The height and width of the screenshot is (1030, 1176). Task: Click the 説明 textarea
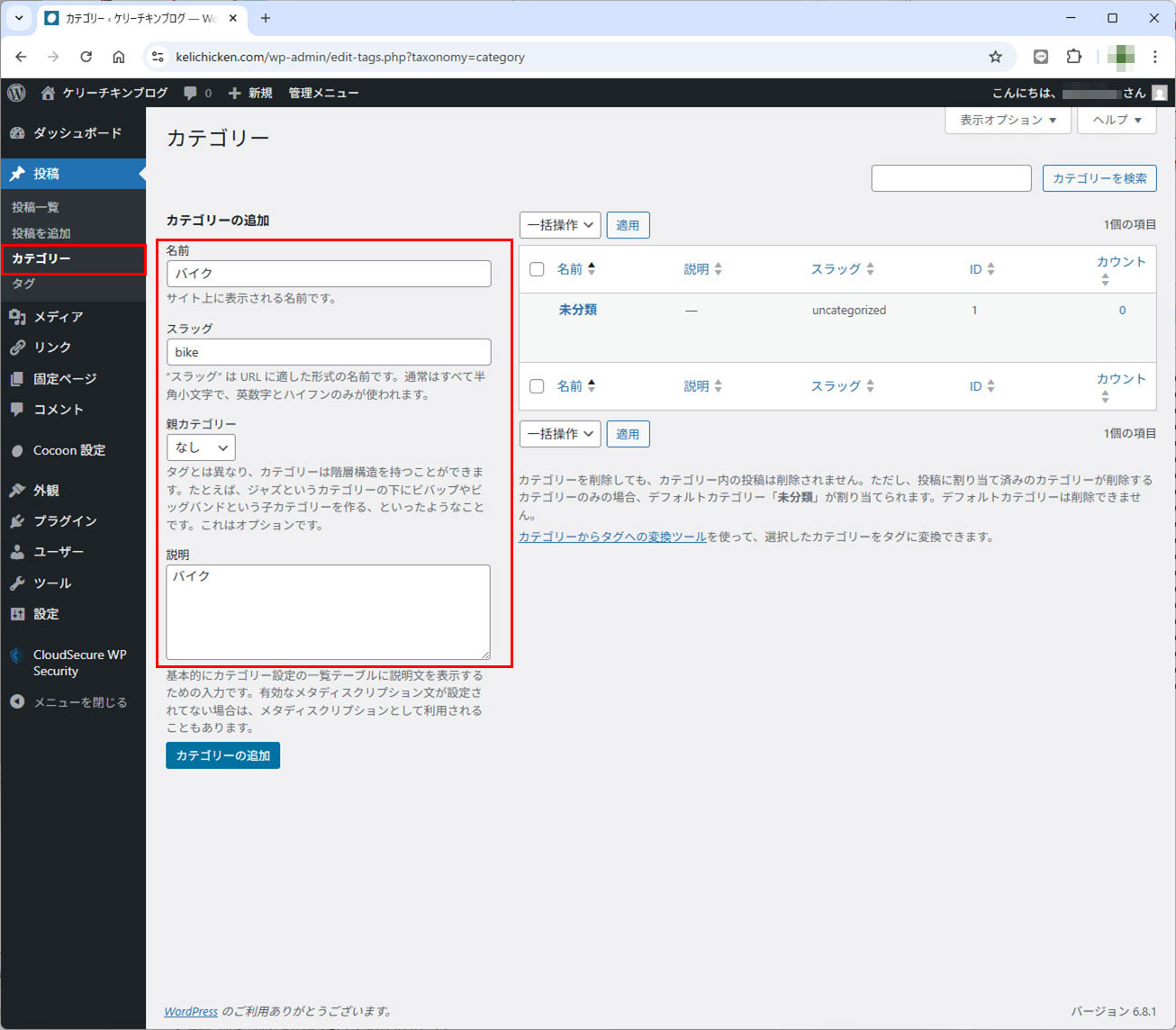(329, 612)
